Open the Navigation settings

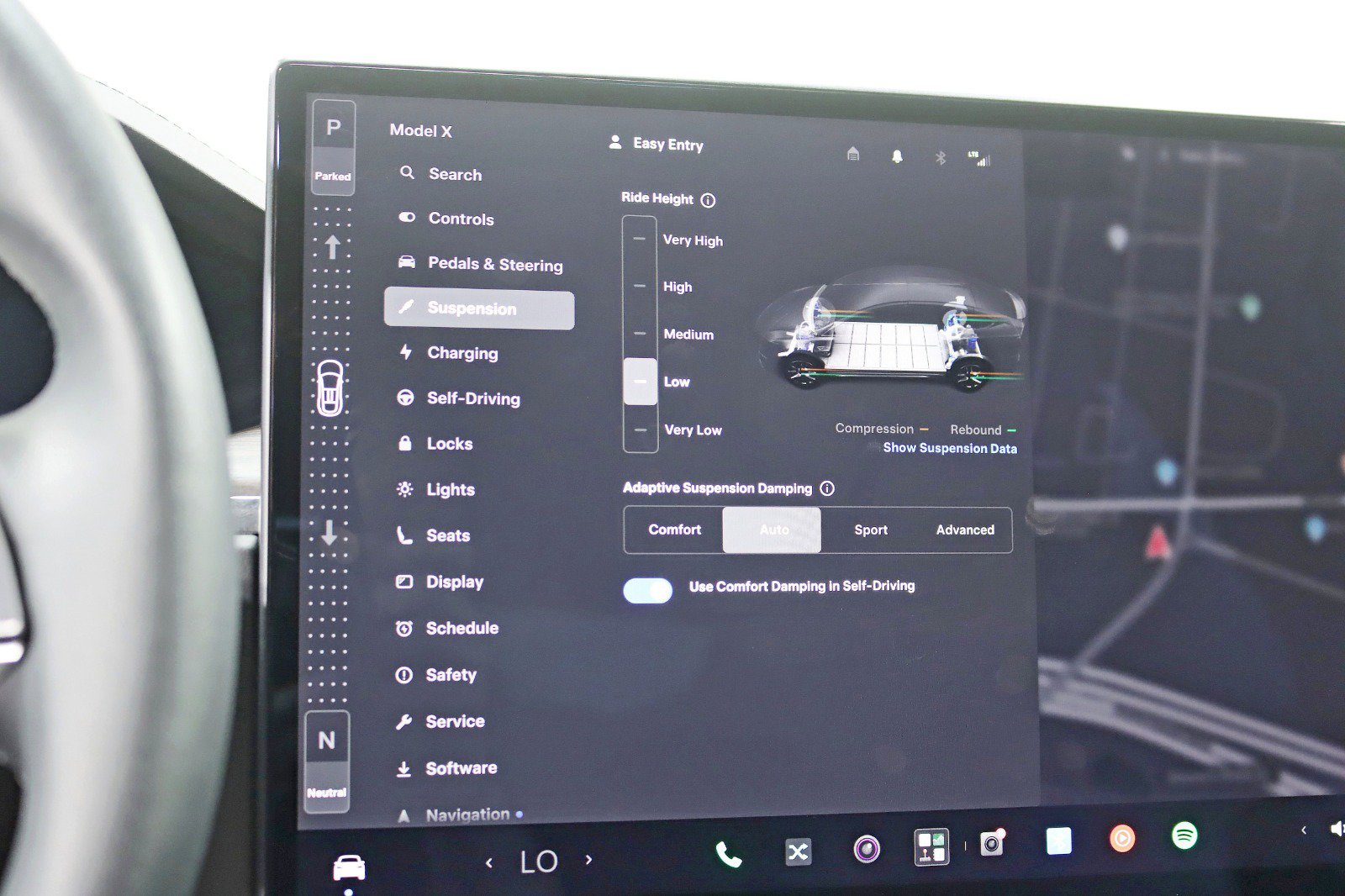click(459, 814)
